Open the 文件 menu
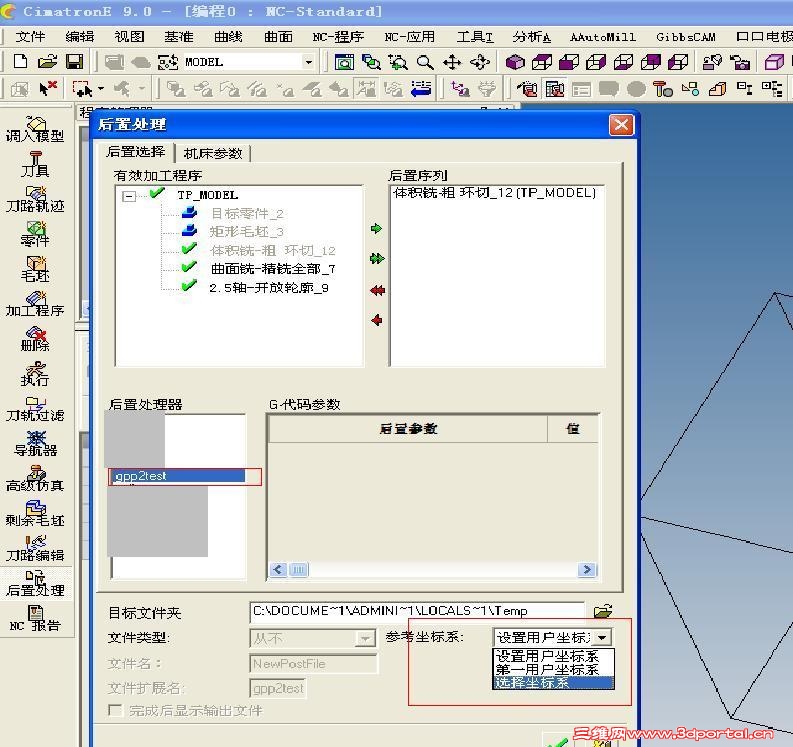Image resolution: width=793 pixels, height=747 pixels. tap(30, 36)
